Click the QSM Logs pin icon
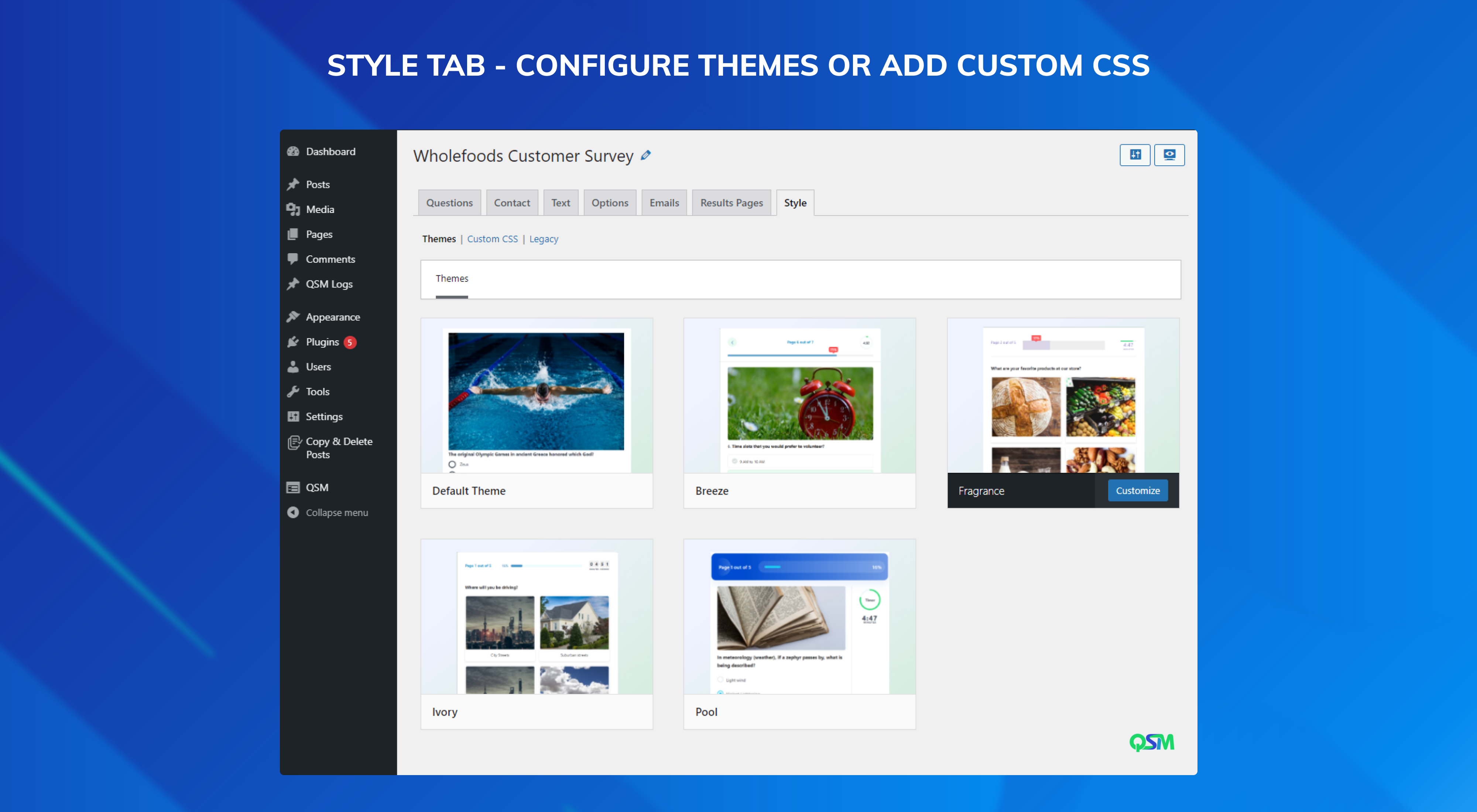 click(x=293, y=284)
